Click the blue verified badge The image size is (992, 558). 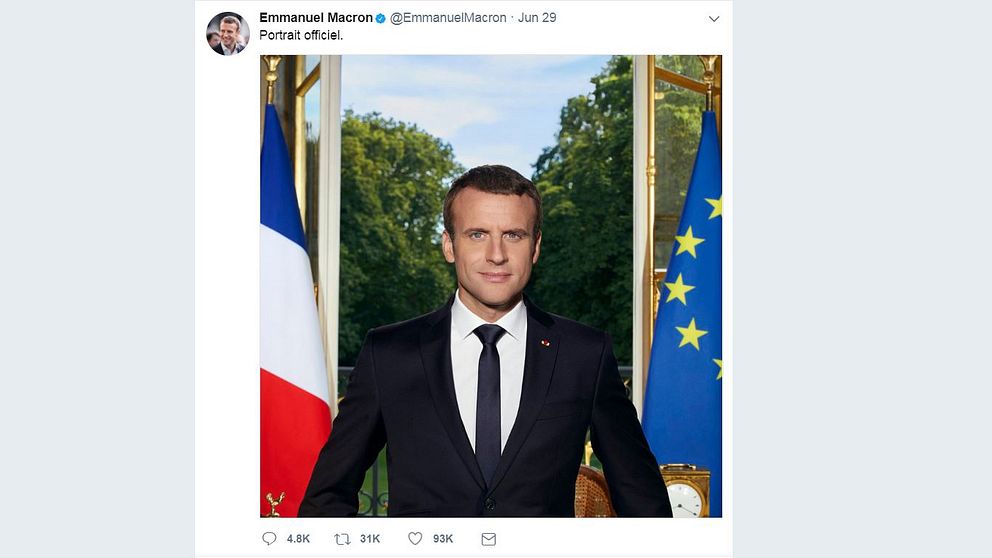click(381, 18)
